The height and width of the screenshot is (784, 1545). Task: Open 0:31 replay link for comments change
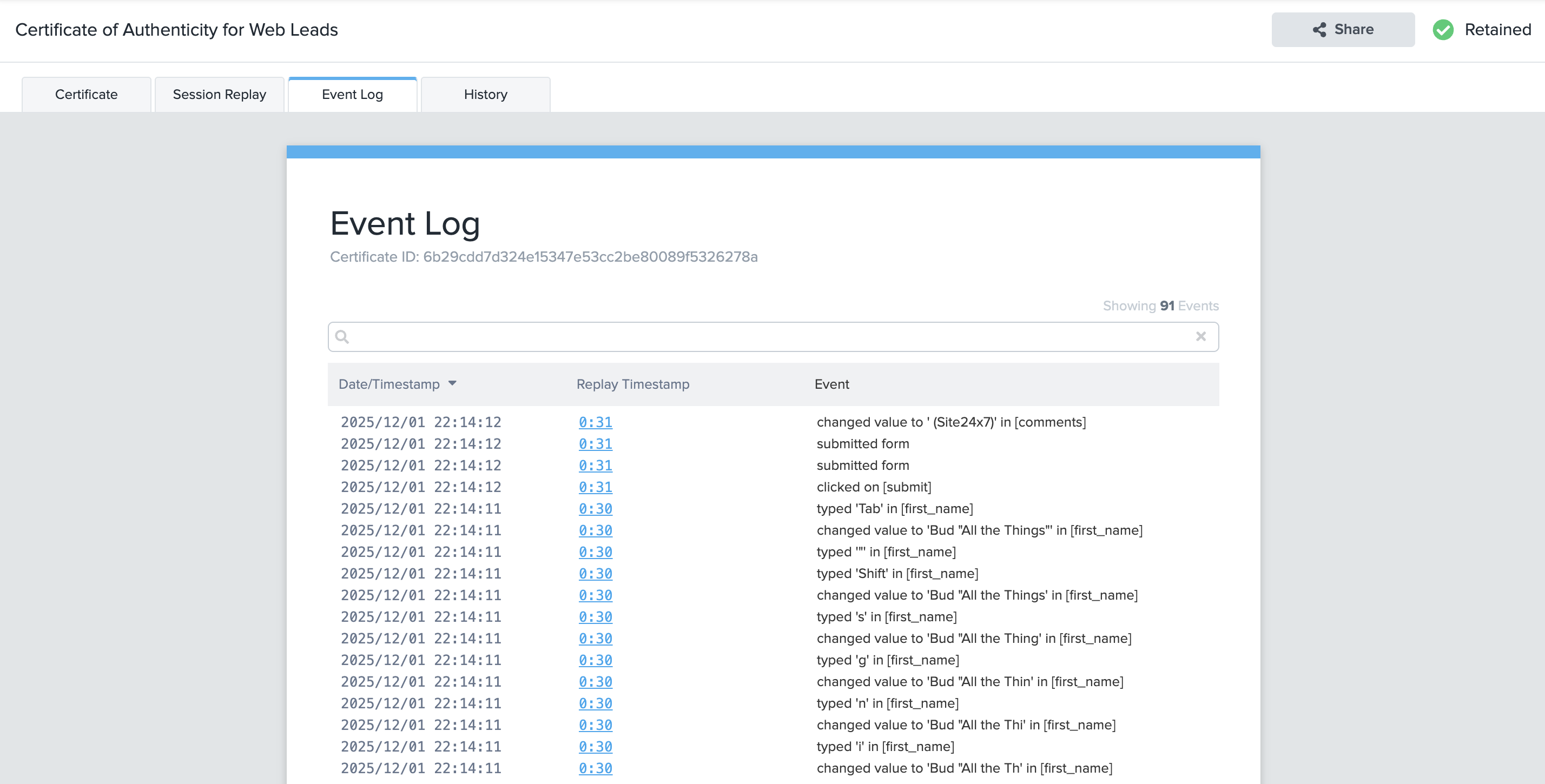click(595, 422)
